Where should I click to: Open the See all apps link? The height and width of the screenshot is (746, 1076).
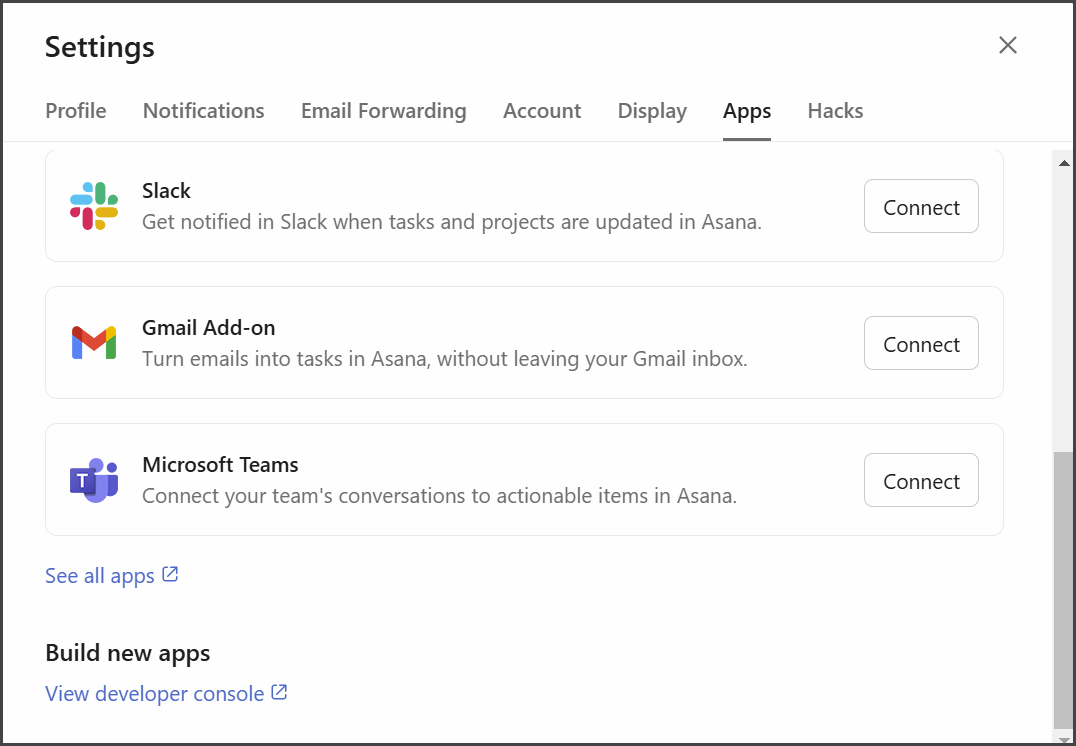[x=100, y=576]
